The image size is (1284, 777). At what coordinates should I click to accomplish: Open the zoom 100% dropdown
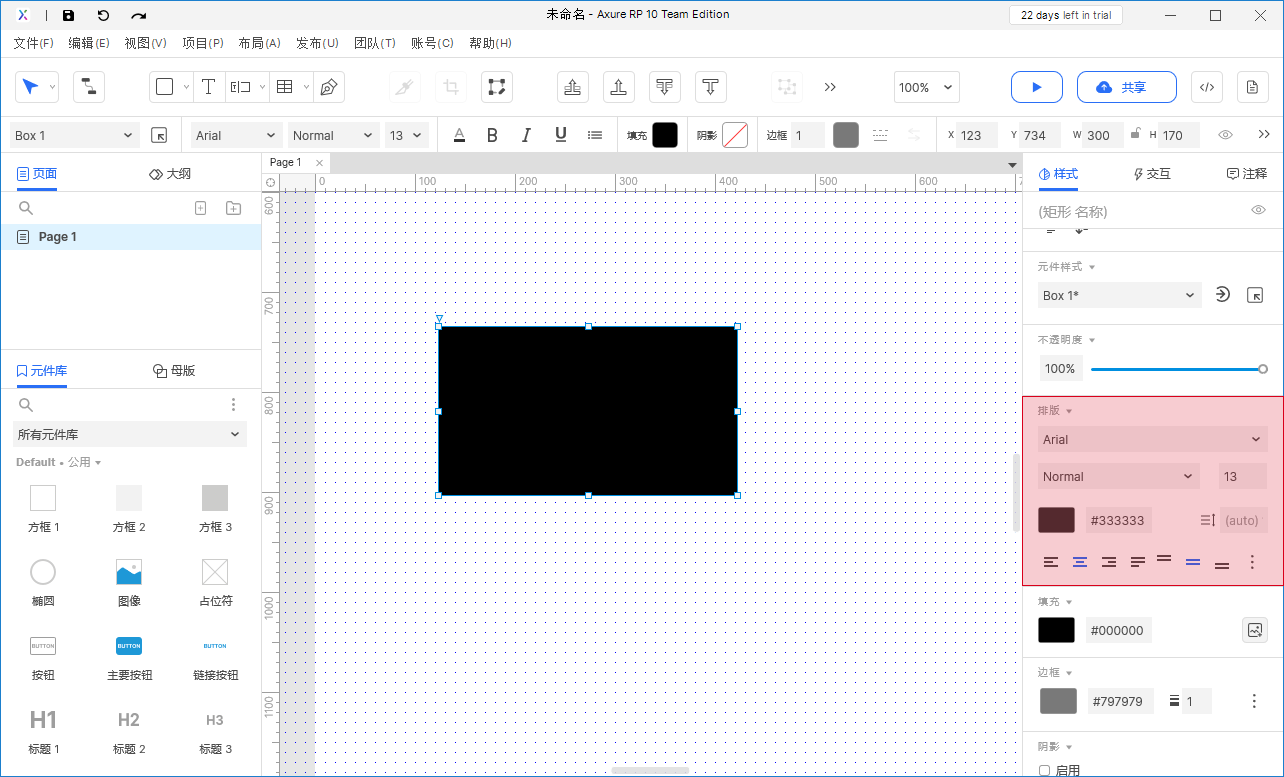point(926,87)
